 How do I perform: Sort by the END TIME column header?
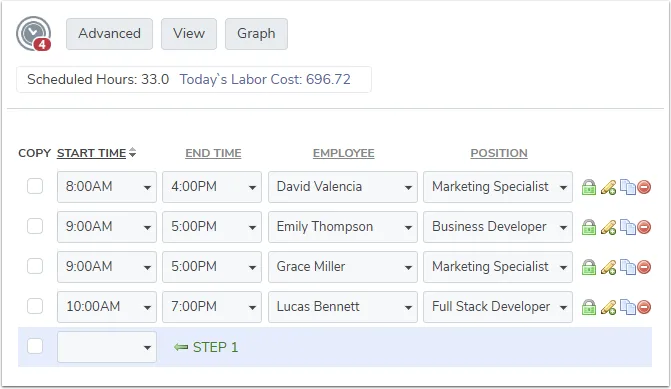[x=213, y=153]
